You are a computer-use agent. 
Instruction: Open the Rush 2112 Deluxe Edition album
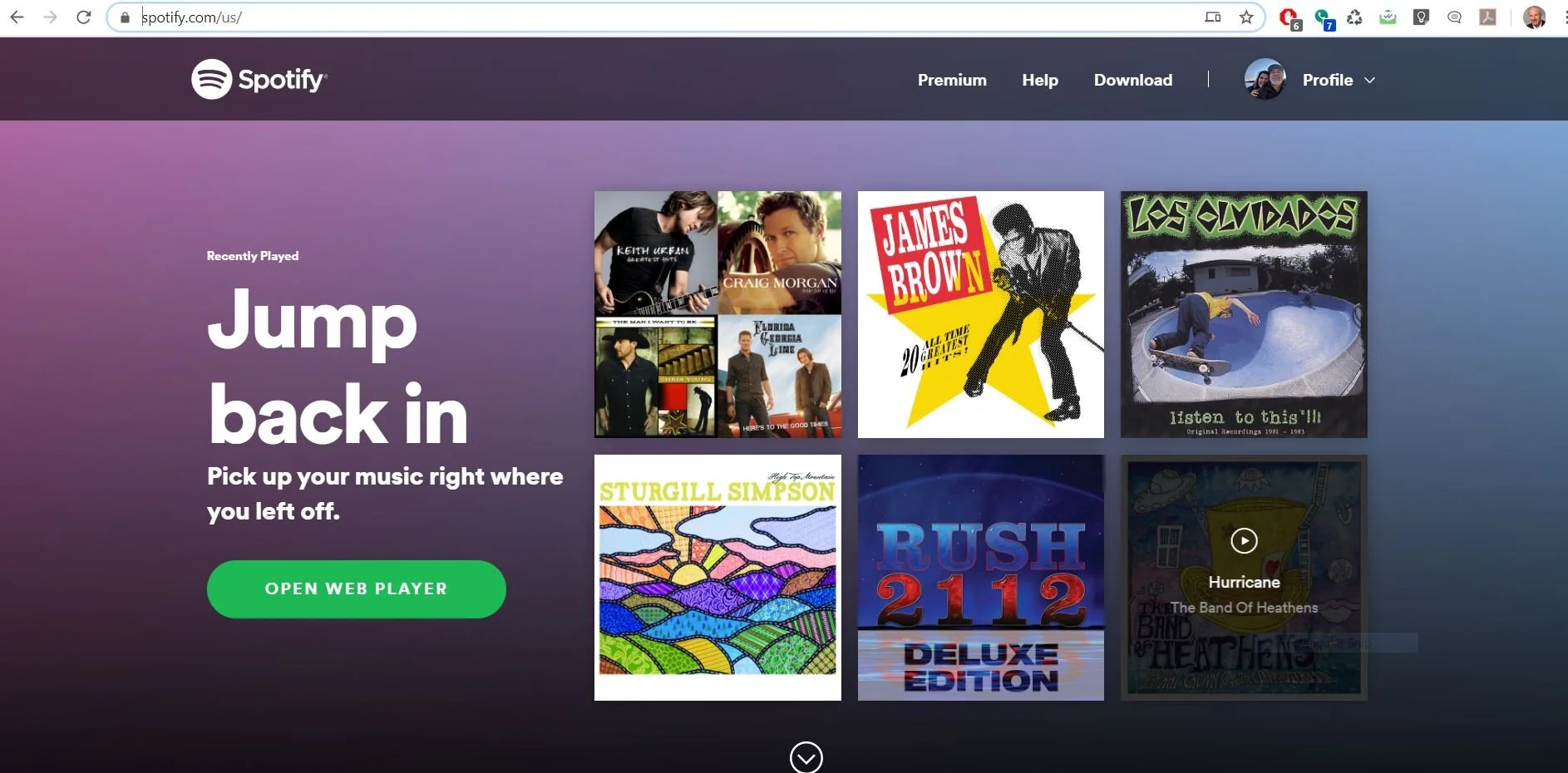(x=980, y=577)
